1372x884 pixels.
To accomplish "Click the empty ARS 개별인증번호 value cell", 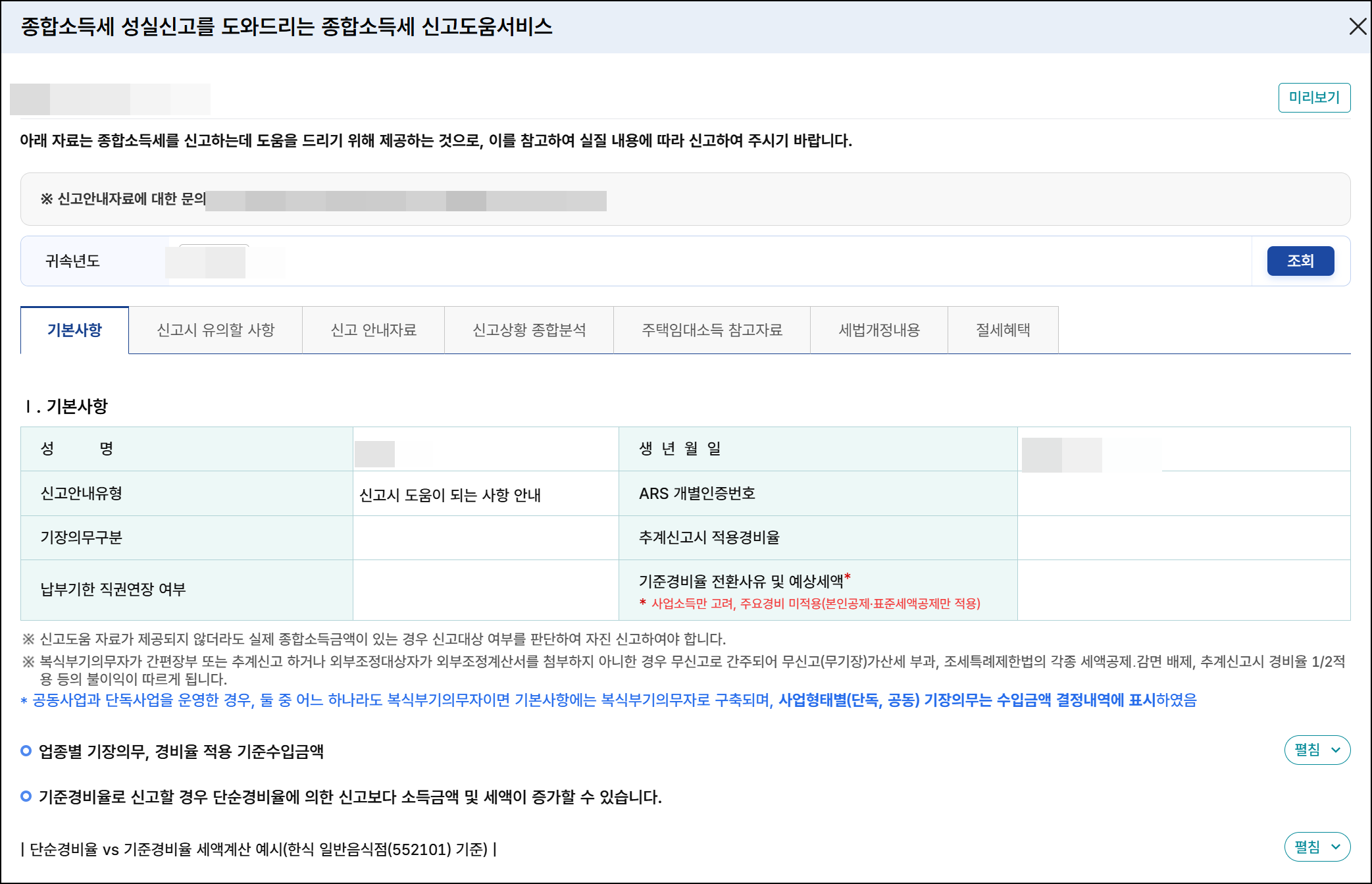I will click(1182, 494).
